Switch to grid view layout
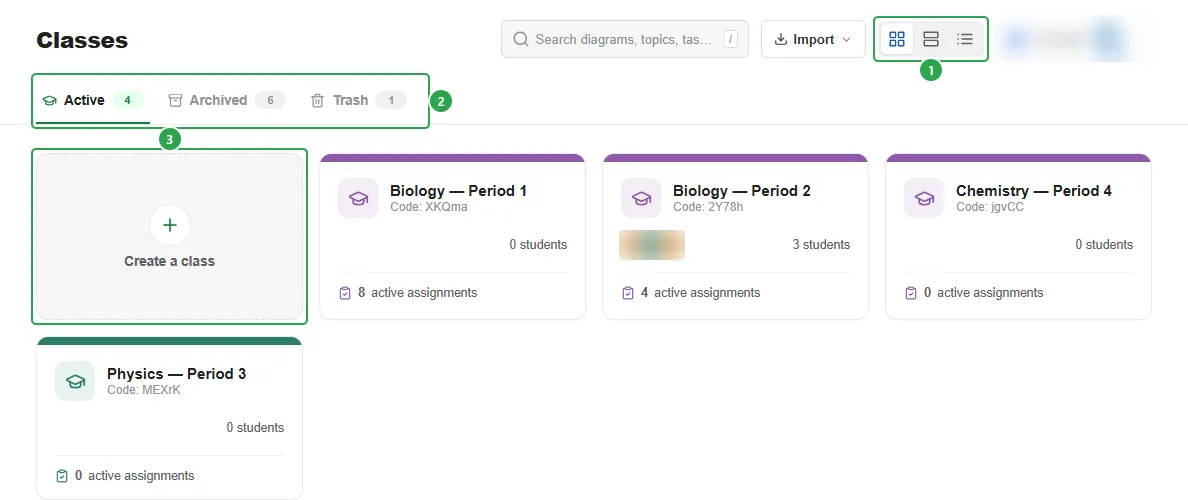1188x500 pixels. 897,39
